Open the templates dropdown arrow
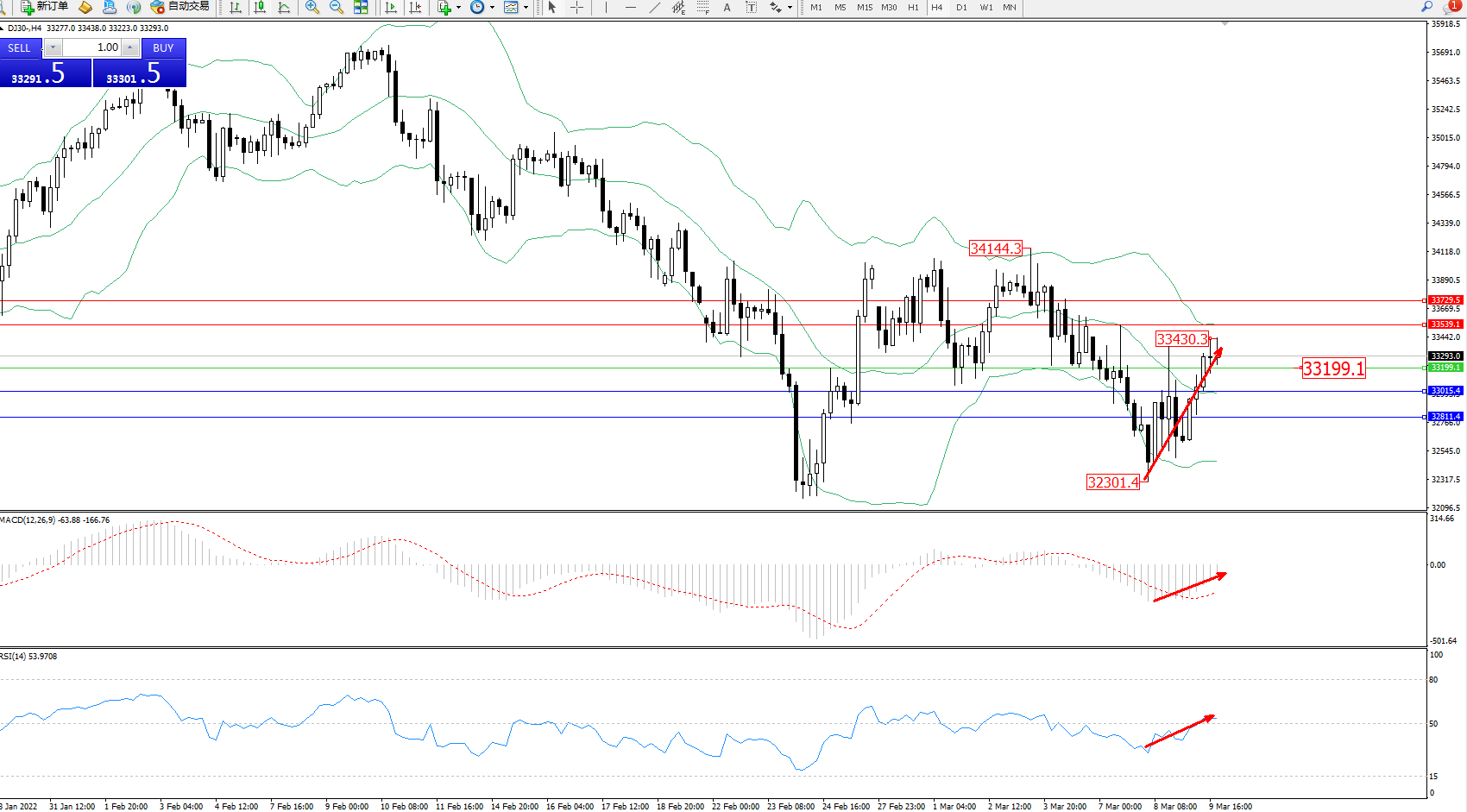1467x812 pixels. (x=526, y=7)
